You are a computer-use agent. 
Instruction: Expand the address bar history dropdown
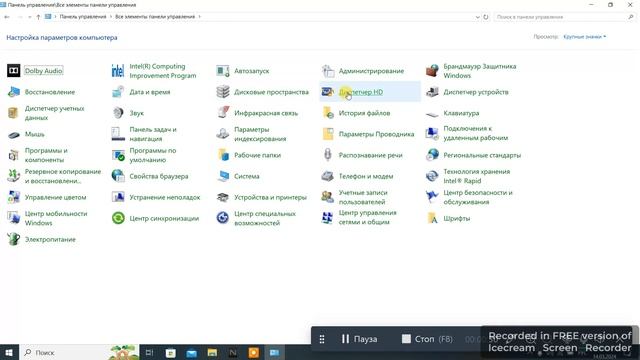[478, 17]
